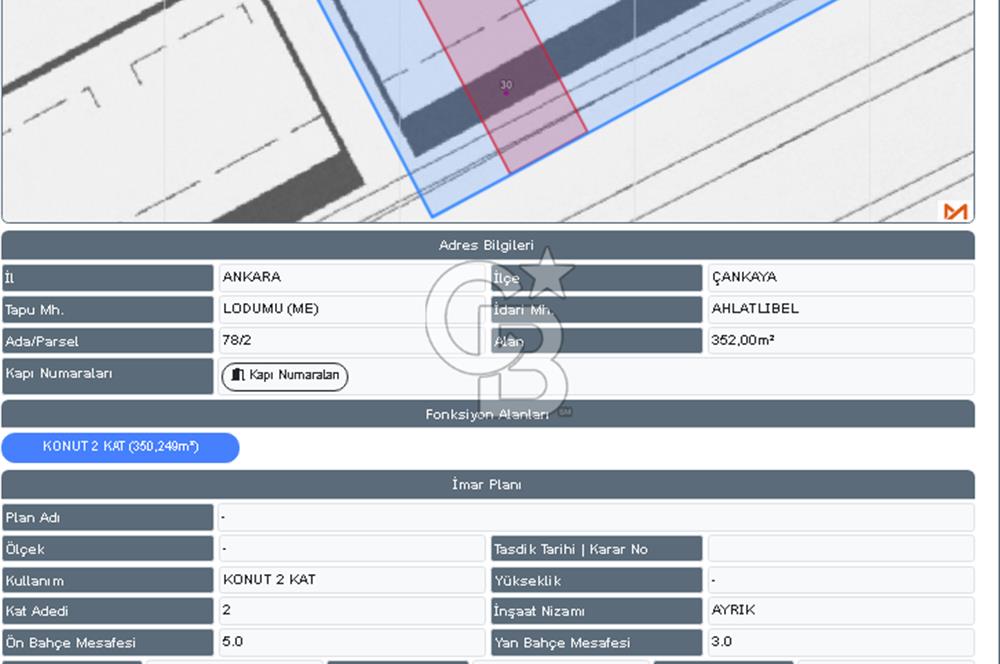
Task: Click the Kullanım label
Action: (107, 581)
